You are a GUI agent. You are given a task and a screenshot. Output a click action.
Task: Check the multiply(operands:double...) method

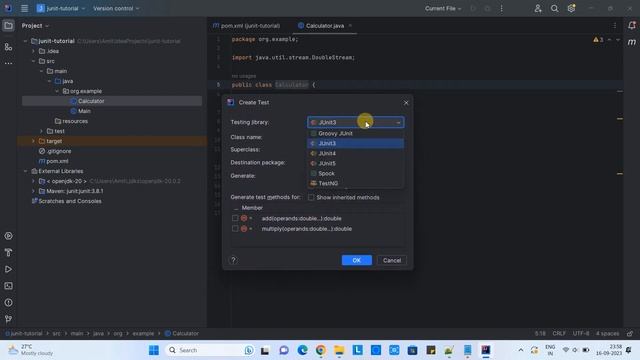point(235,229)
